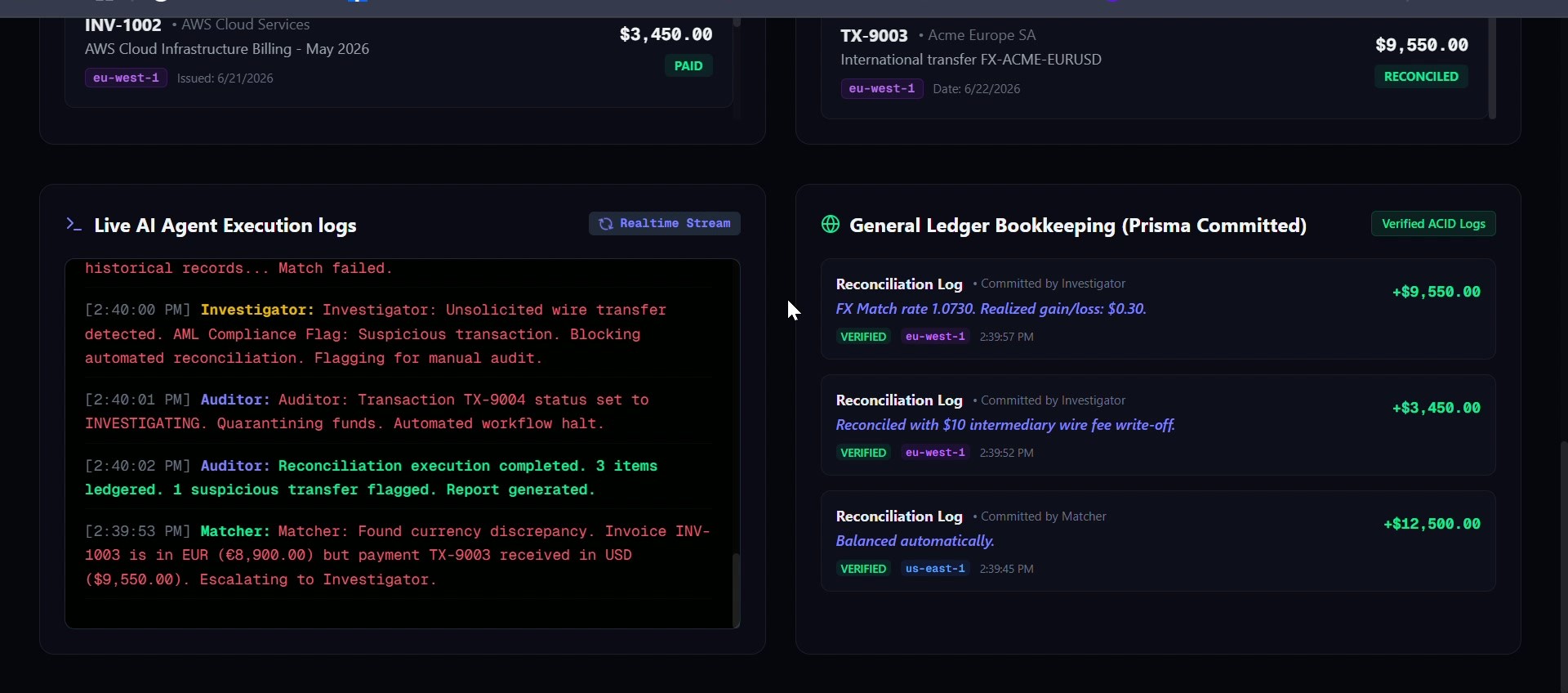
Task: Click VERIFIED badge on the +$3,450.00 entry
Action: [x=863, y=453]
